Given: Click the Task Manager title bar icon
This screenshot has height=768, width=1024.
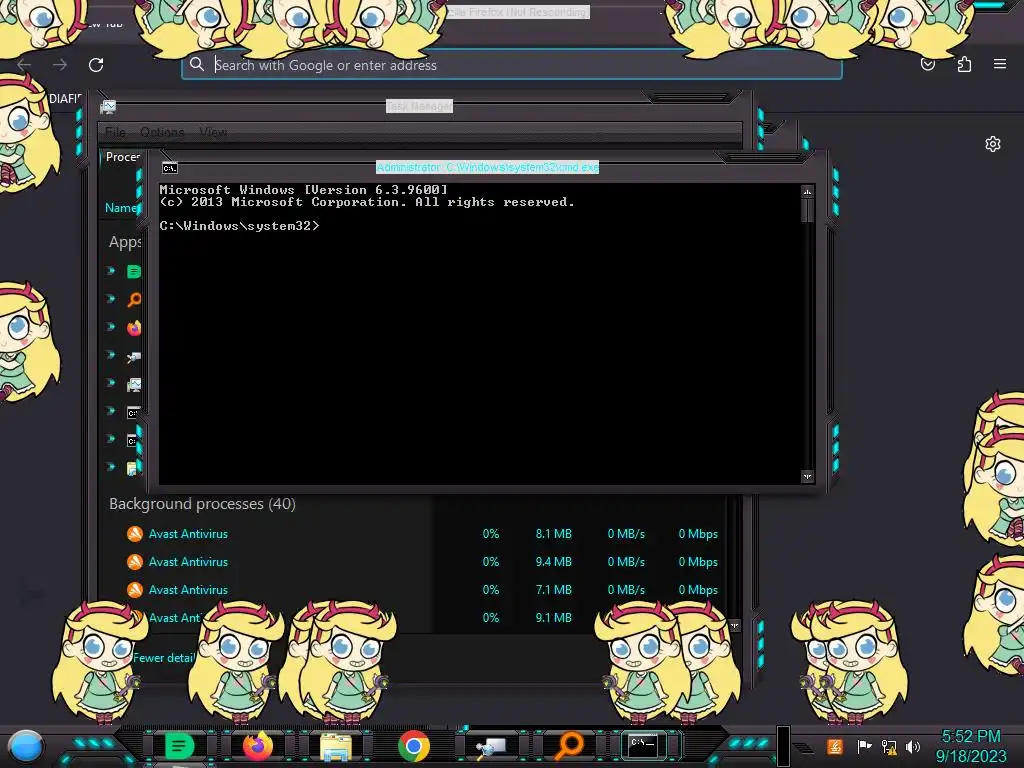Looking at the screenshot, I should tap(108, 106).
